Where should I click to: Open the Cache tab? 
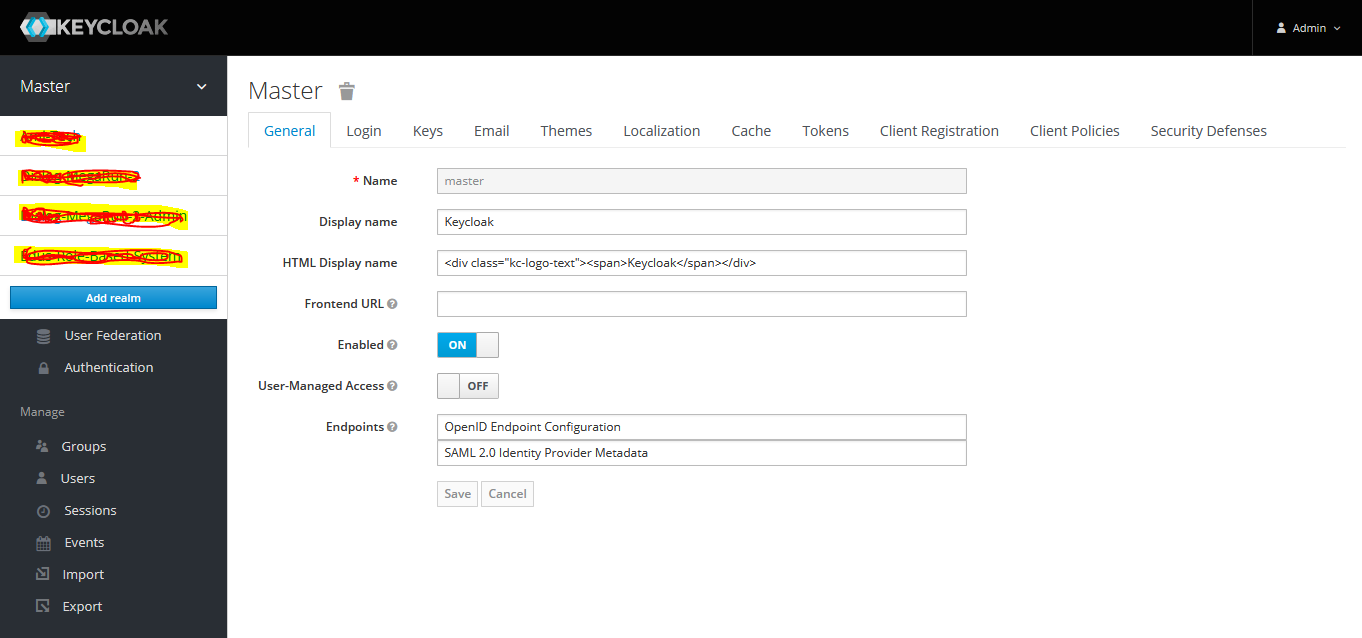click(751, 130)
